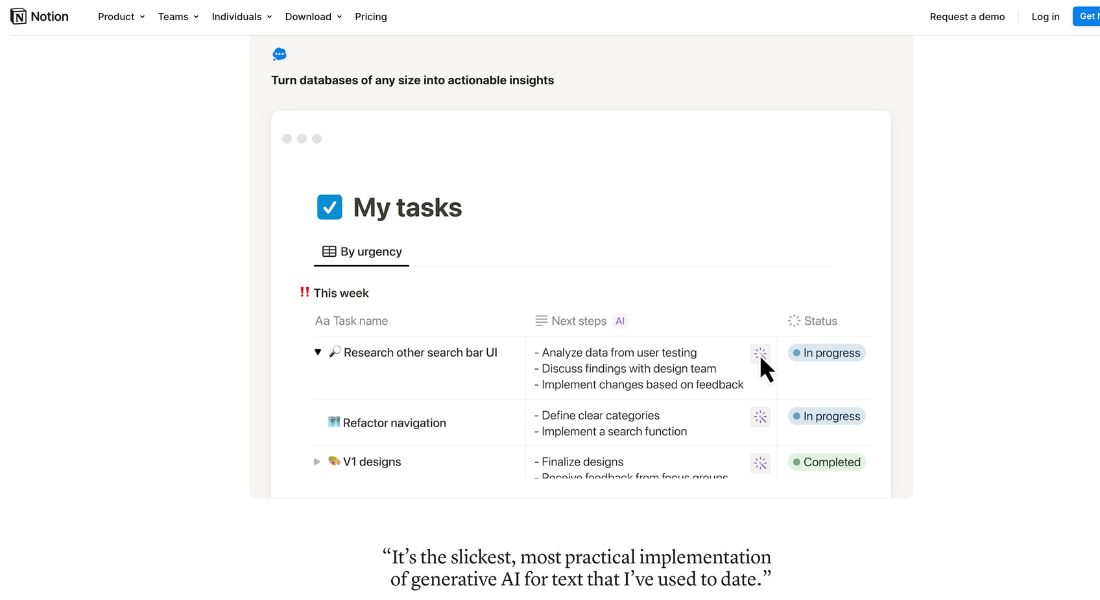Click the Log in button
Screen dimensions: 1100x600
pos(1044,16)
